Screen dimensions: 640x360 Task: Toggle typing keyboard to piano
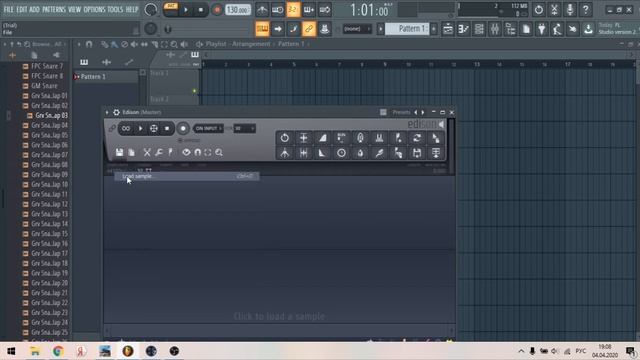[262, 29]
